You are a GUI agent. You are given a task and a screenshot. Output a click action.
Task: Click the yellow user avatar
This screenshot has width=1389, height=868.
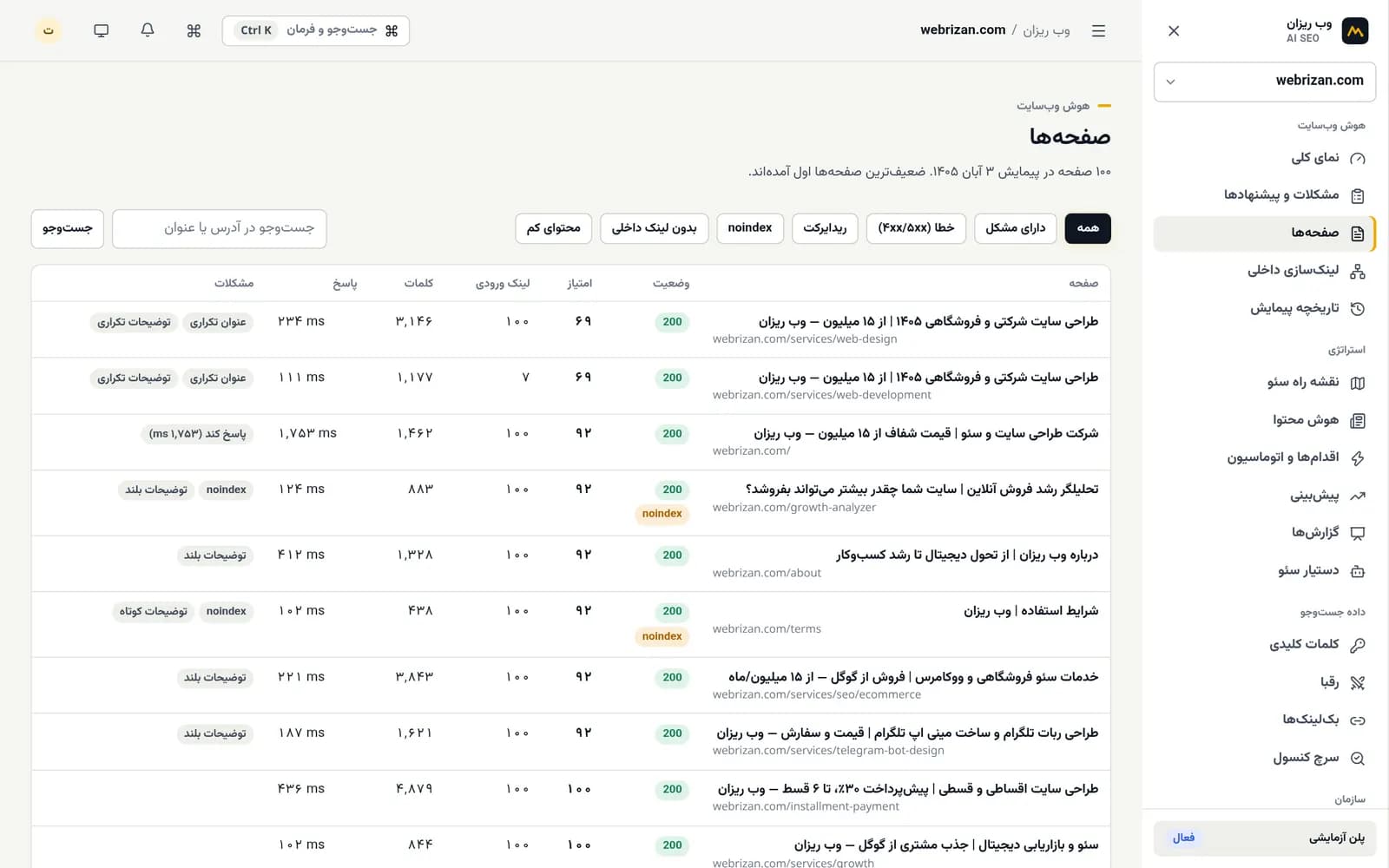point(49,30)
